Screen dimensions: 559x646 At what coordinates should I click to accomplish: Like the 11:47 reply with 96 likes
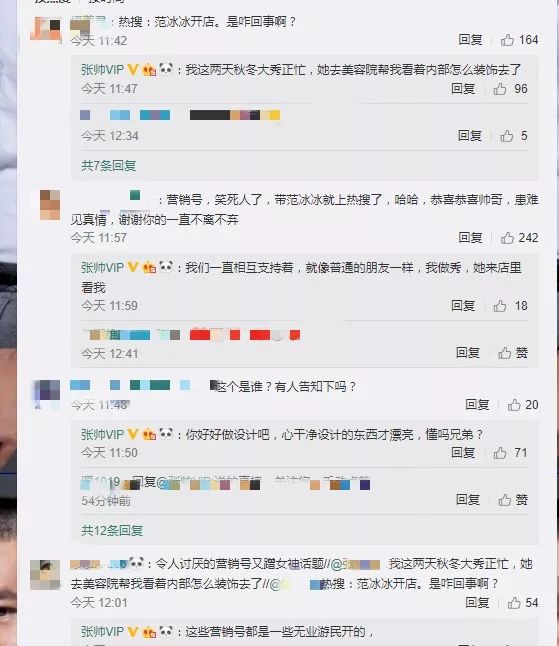pyautogui.click(x=510, y=89)
